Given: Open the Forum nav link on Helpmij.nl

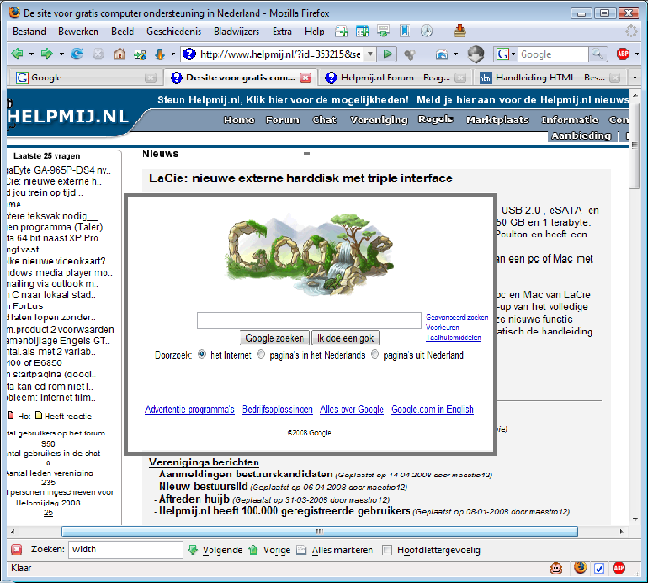Looking at the screenshot, I should pos(283,120).
